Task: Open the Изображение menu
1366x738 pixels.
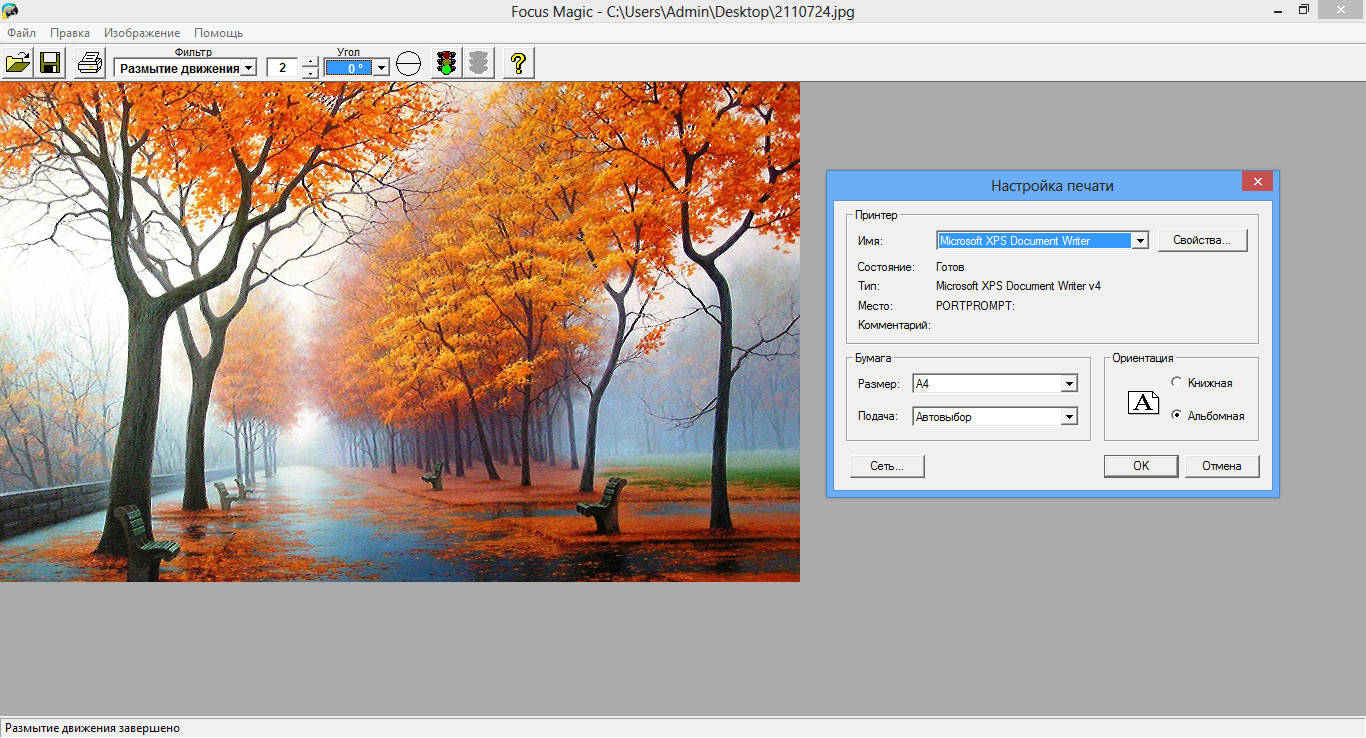Action: pos(142,33)
